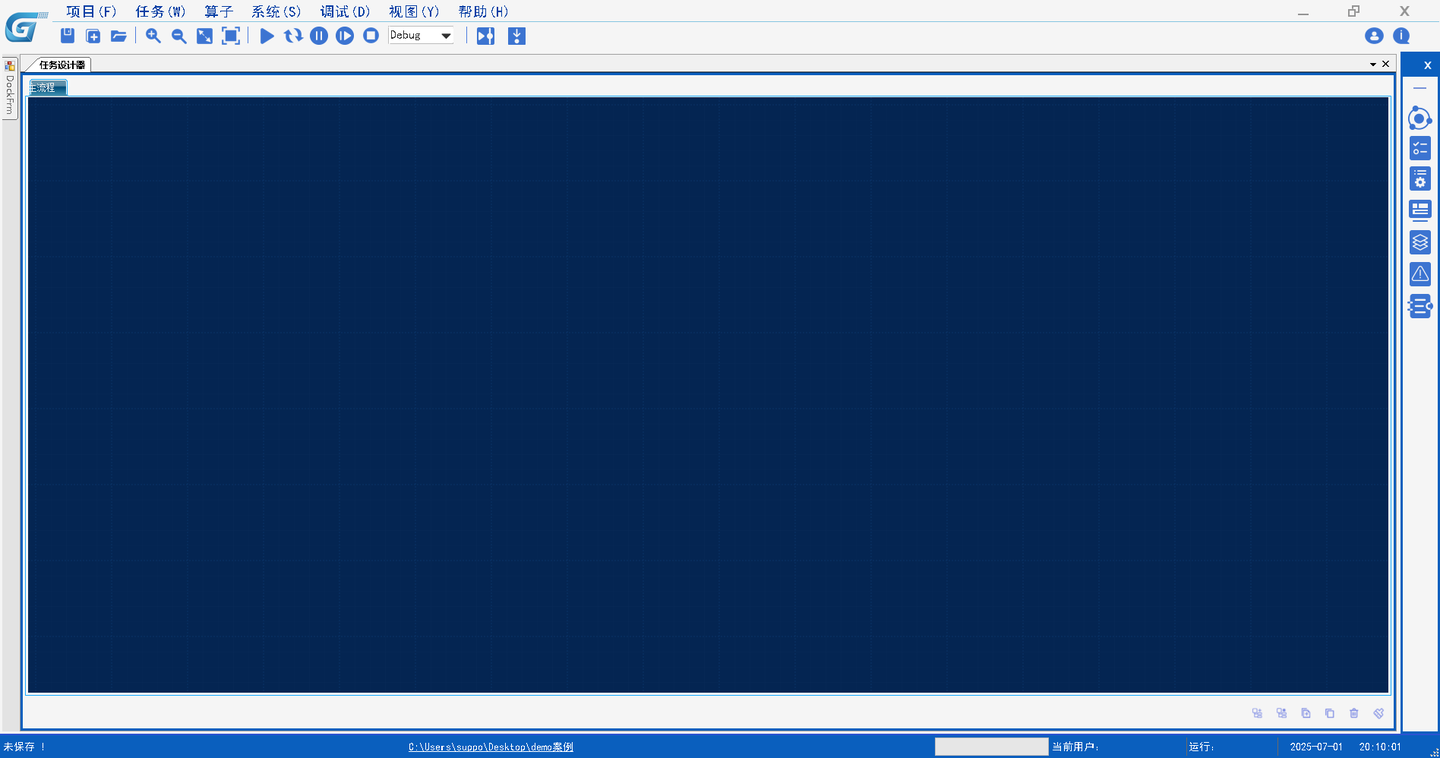The width and height of the screenshot is (1440, 758).
Task: Click the 20:10:01 clock in status bar
Action: [1380, 747]
